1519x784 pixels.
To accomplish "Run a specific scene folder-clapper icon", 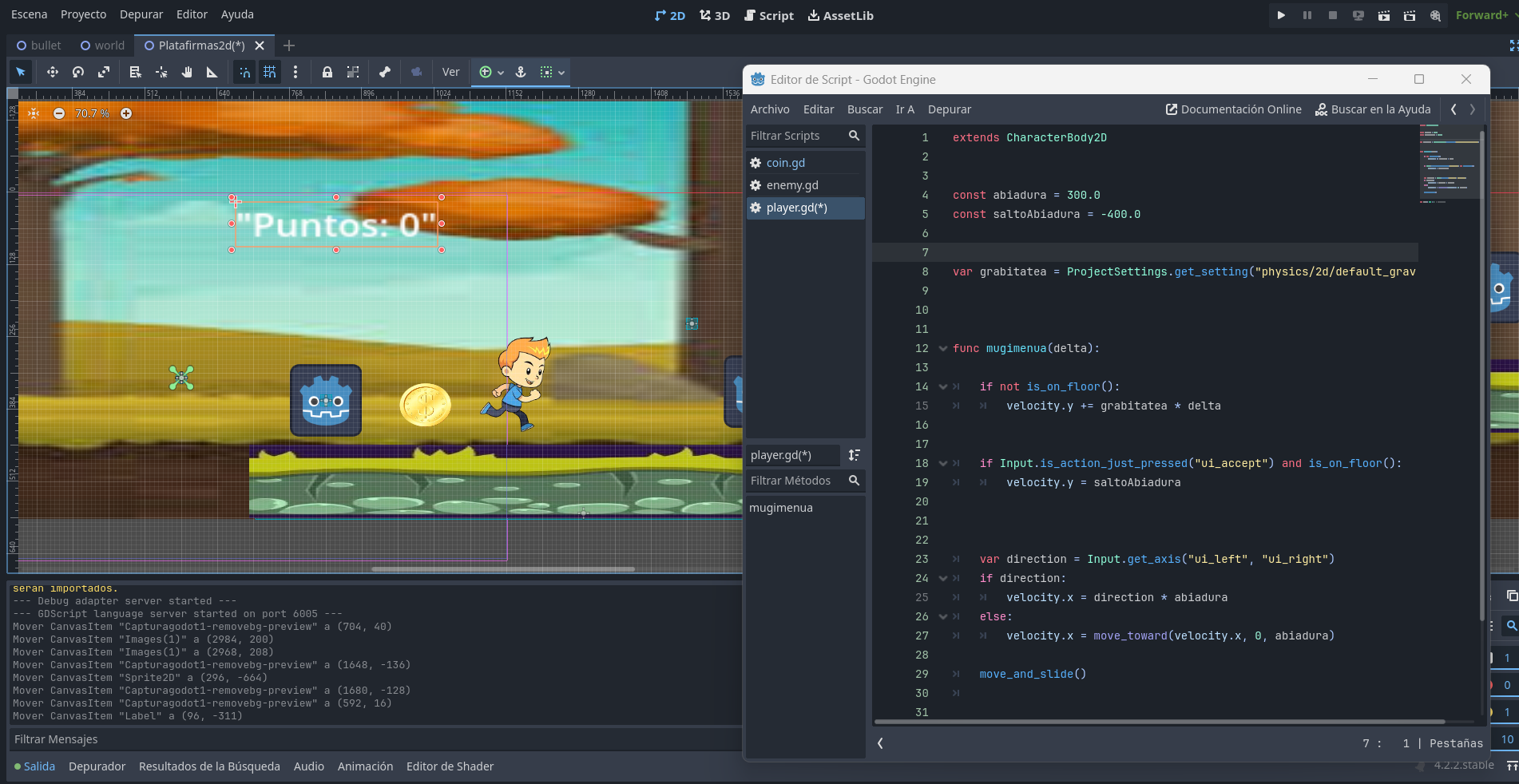I will 1410,15.
